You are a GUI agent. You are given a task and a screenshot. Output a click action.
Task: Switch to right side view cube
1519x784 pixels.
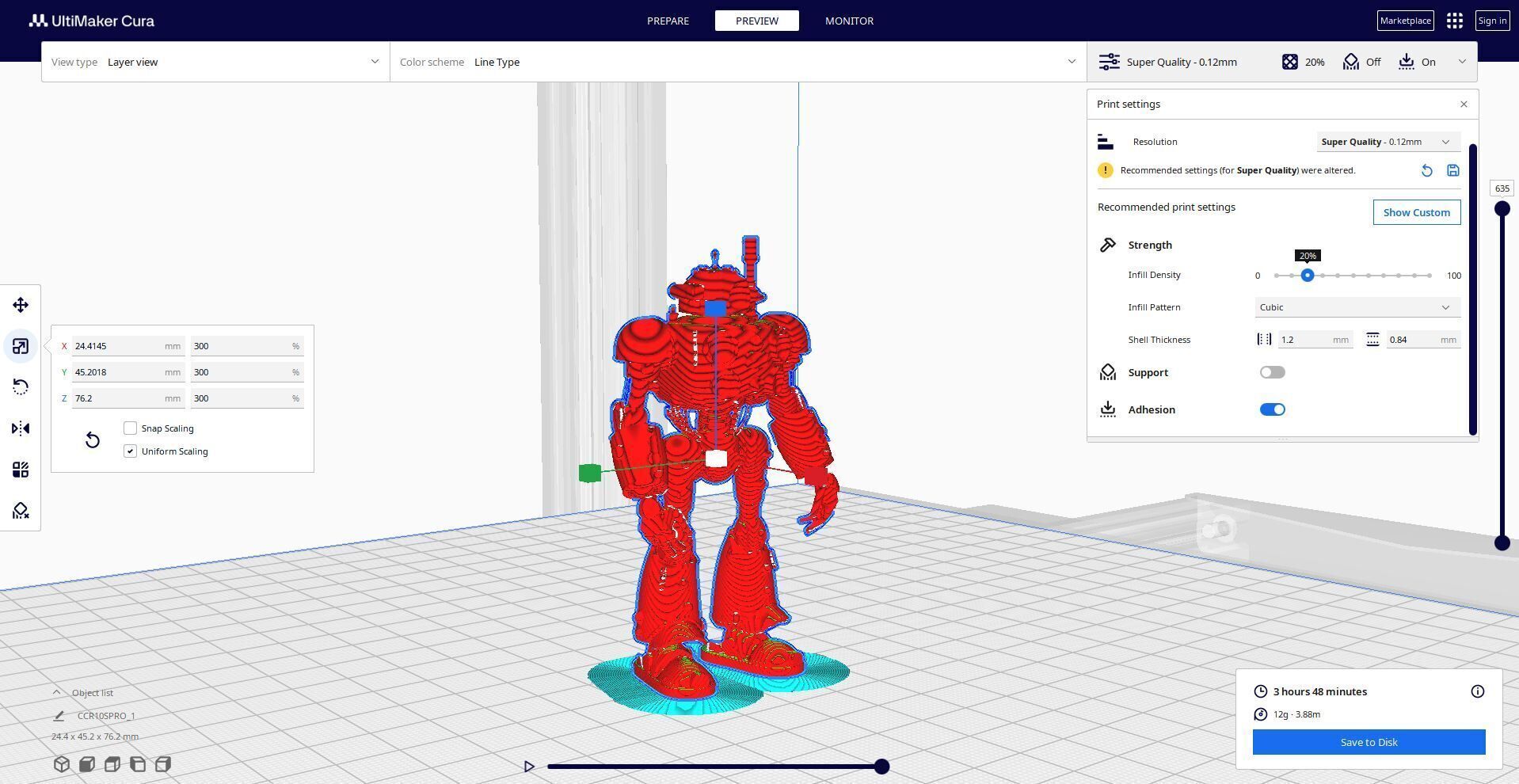point(163,764)
